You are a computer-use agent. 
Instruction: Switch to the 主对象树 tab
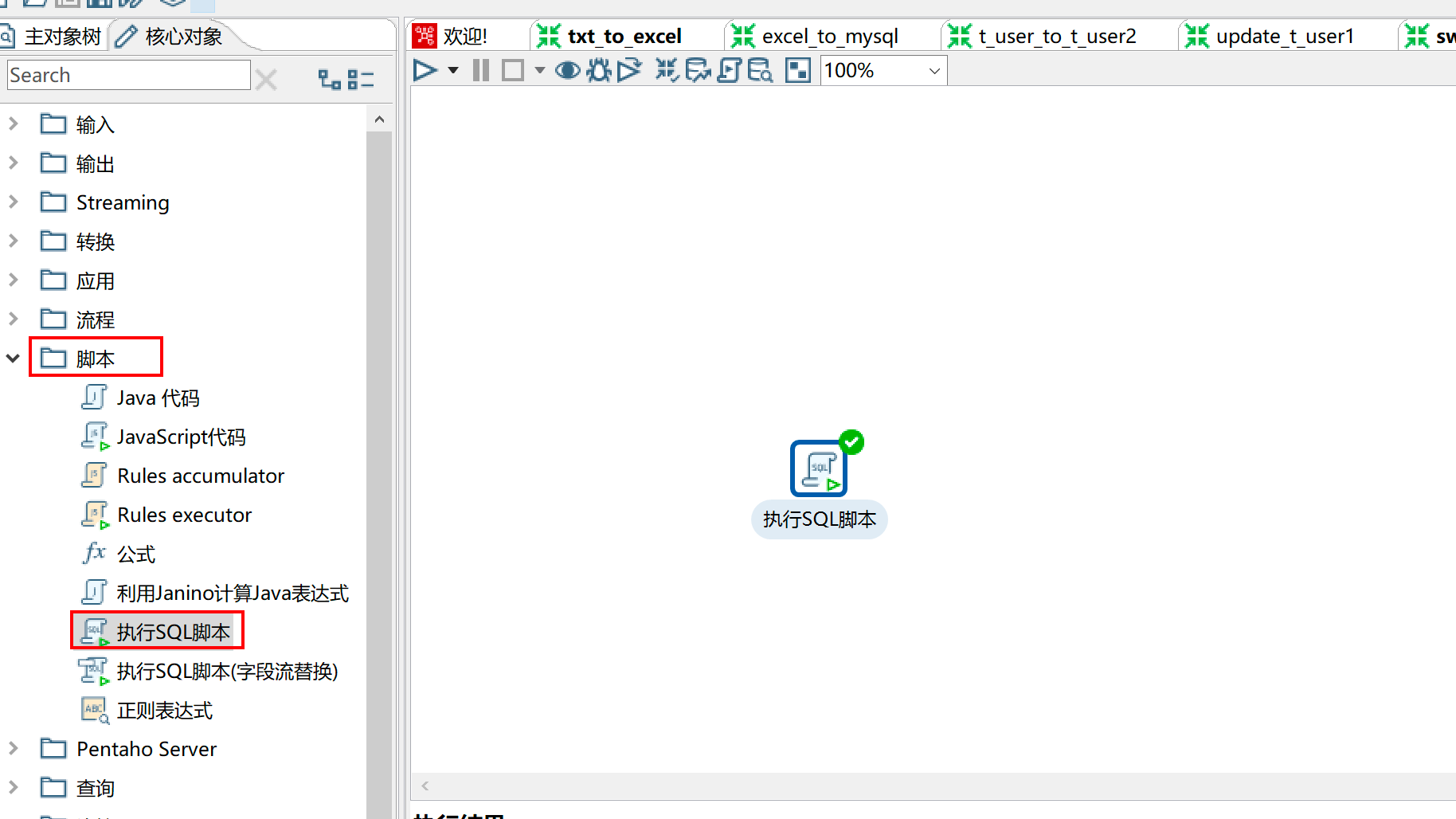(53, 37)
